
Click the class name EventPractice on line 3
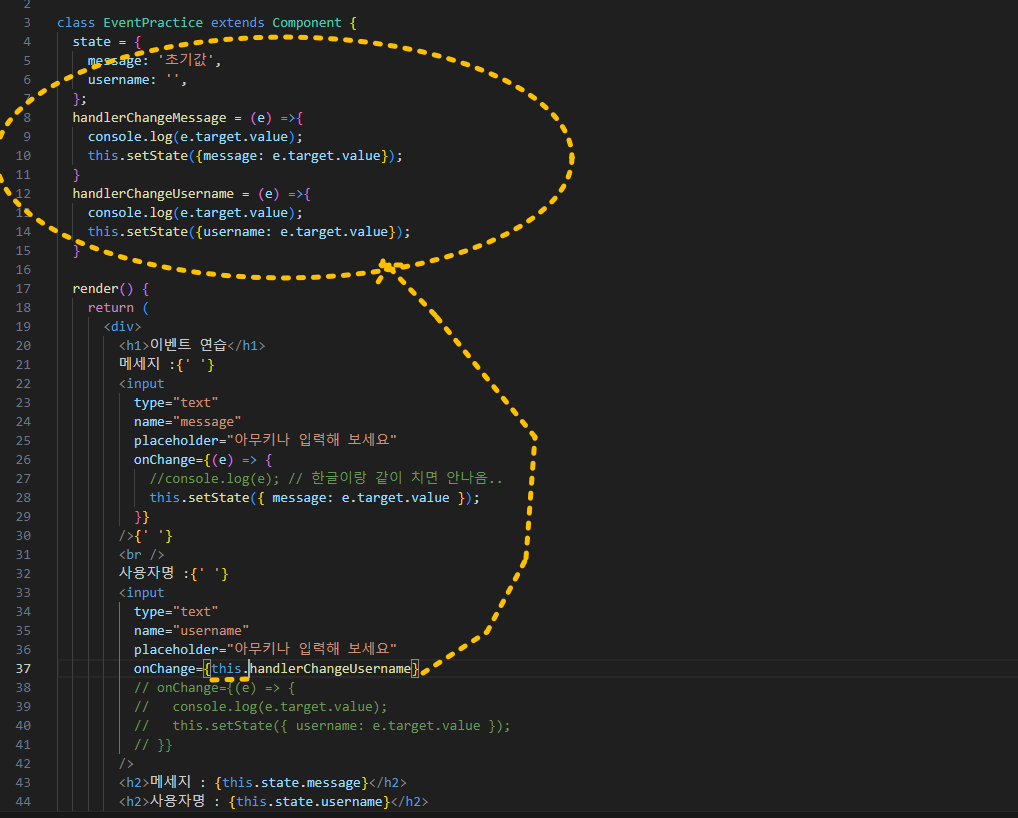[x=153, y=23]
